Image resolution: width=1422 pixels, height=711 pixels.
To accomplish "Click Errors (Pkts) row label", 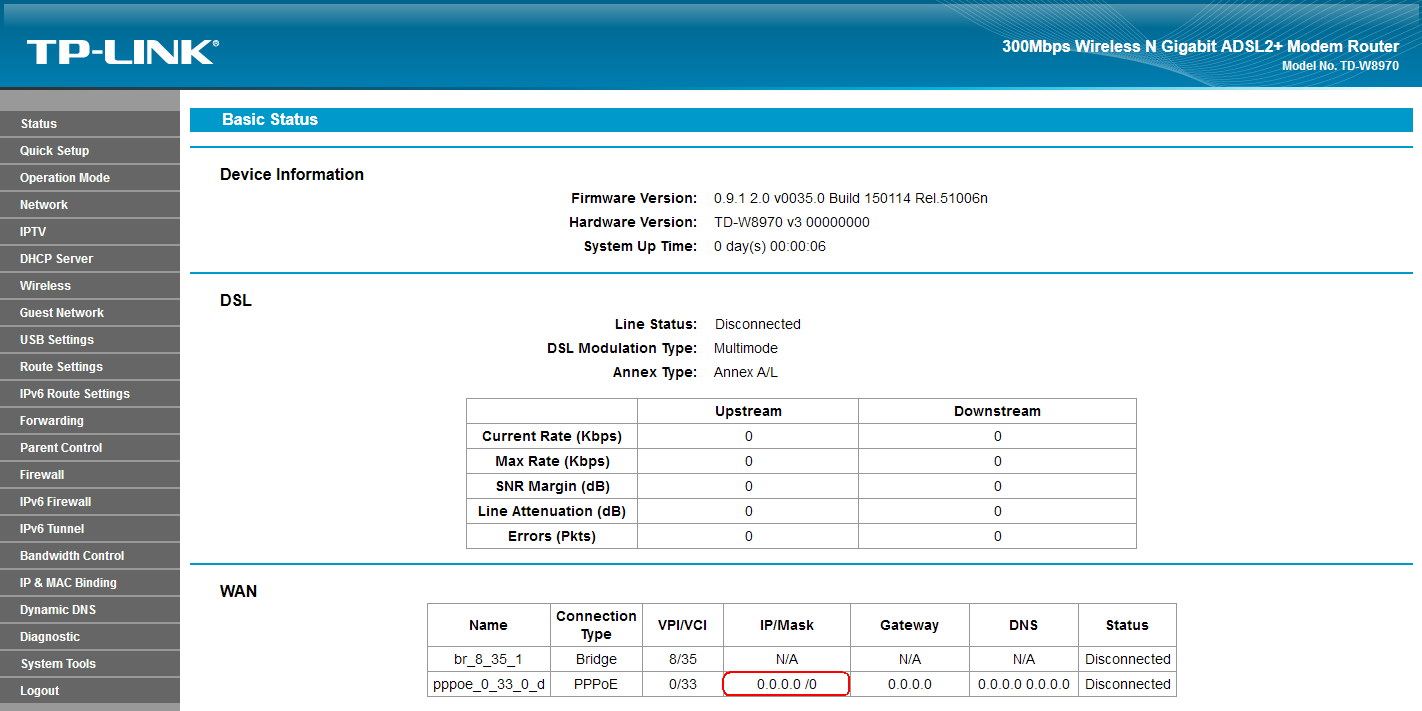I will pyautogui.click(x=552, y=536).
